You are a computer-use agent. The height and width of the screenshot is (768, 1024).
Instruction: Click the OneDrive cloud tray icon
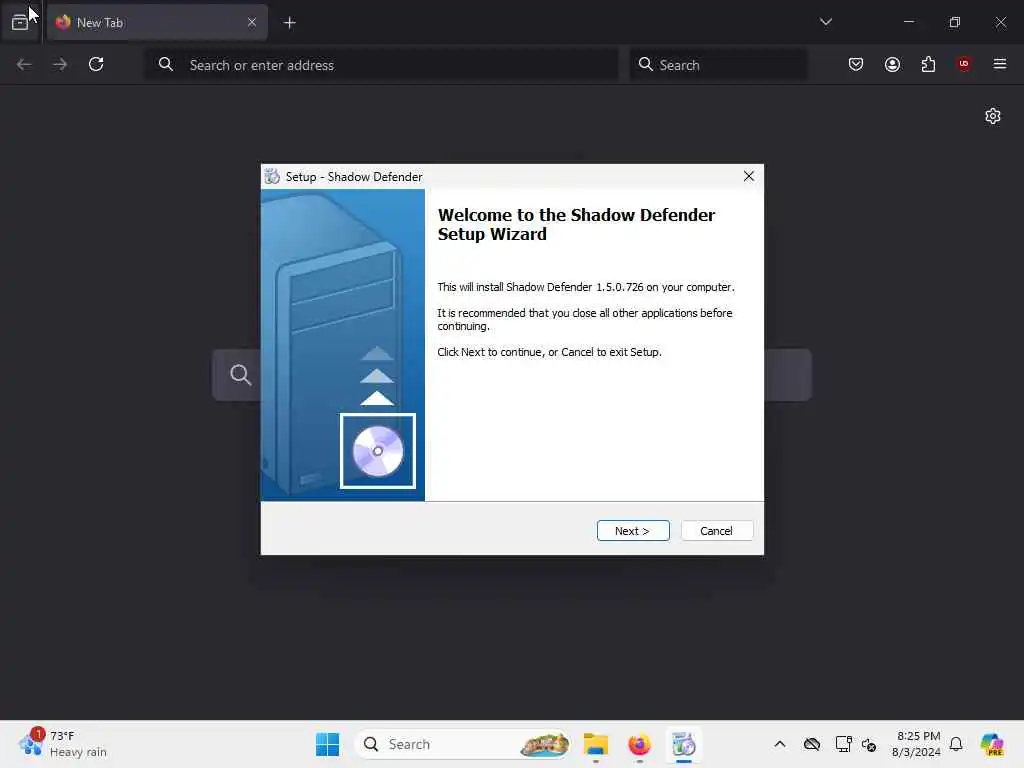(x=812, y=744)
